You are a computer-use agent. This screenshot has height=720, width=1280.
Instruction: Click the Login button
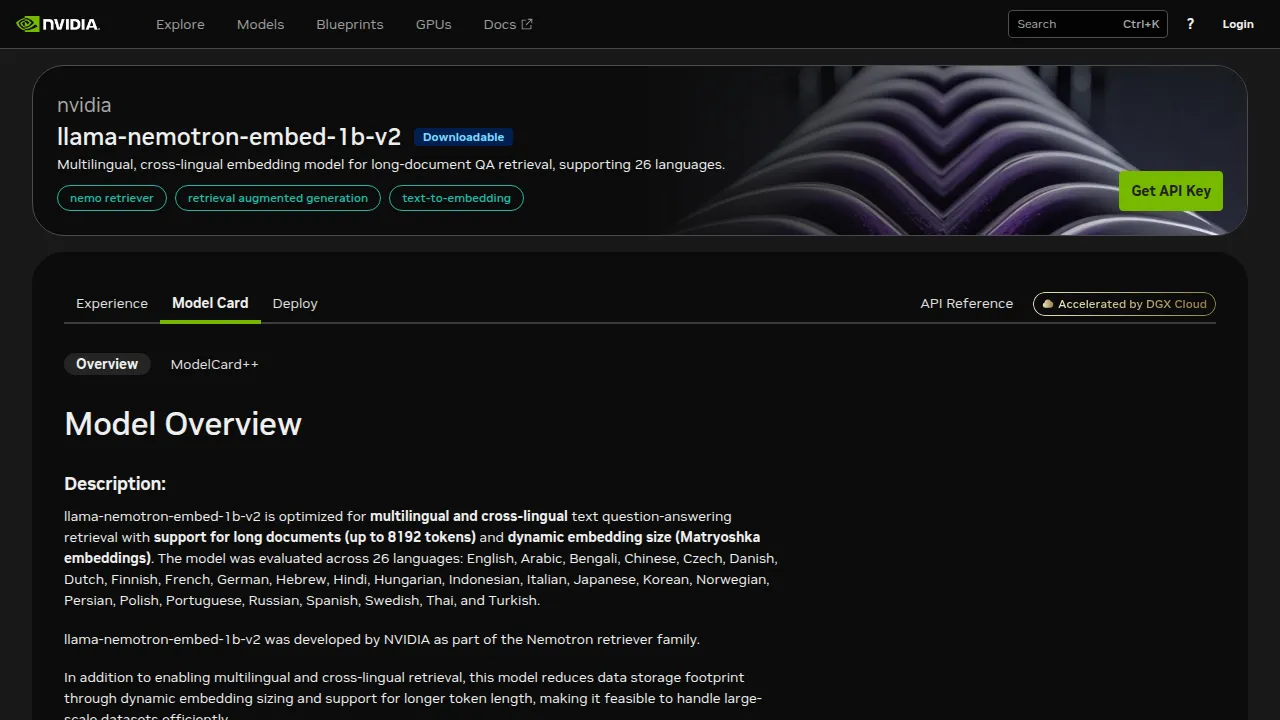point(1237,24)
